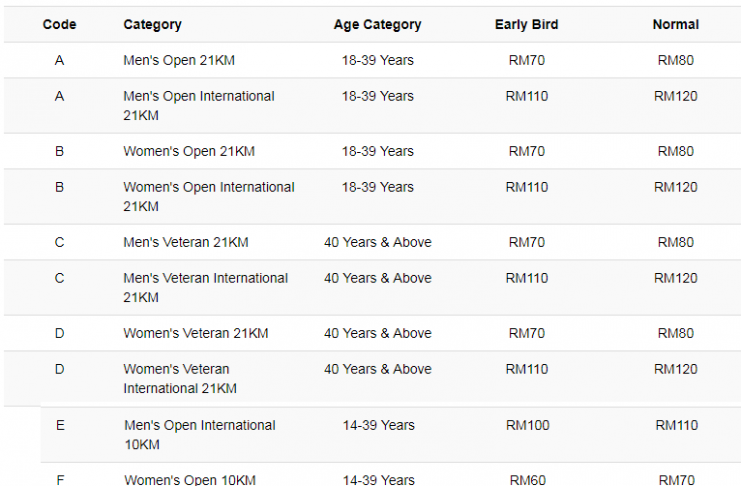This screenshot has width=741, height=486.
Task: Click the Normal column header
Action: point(676,25)
